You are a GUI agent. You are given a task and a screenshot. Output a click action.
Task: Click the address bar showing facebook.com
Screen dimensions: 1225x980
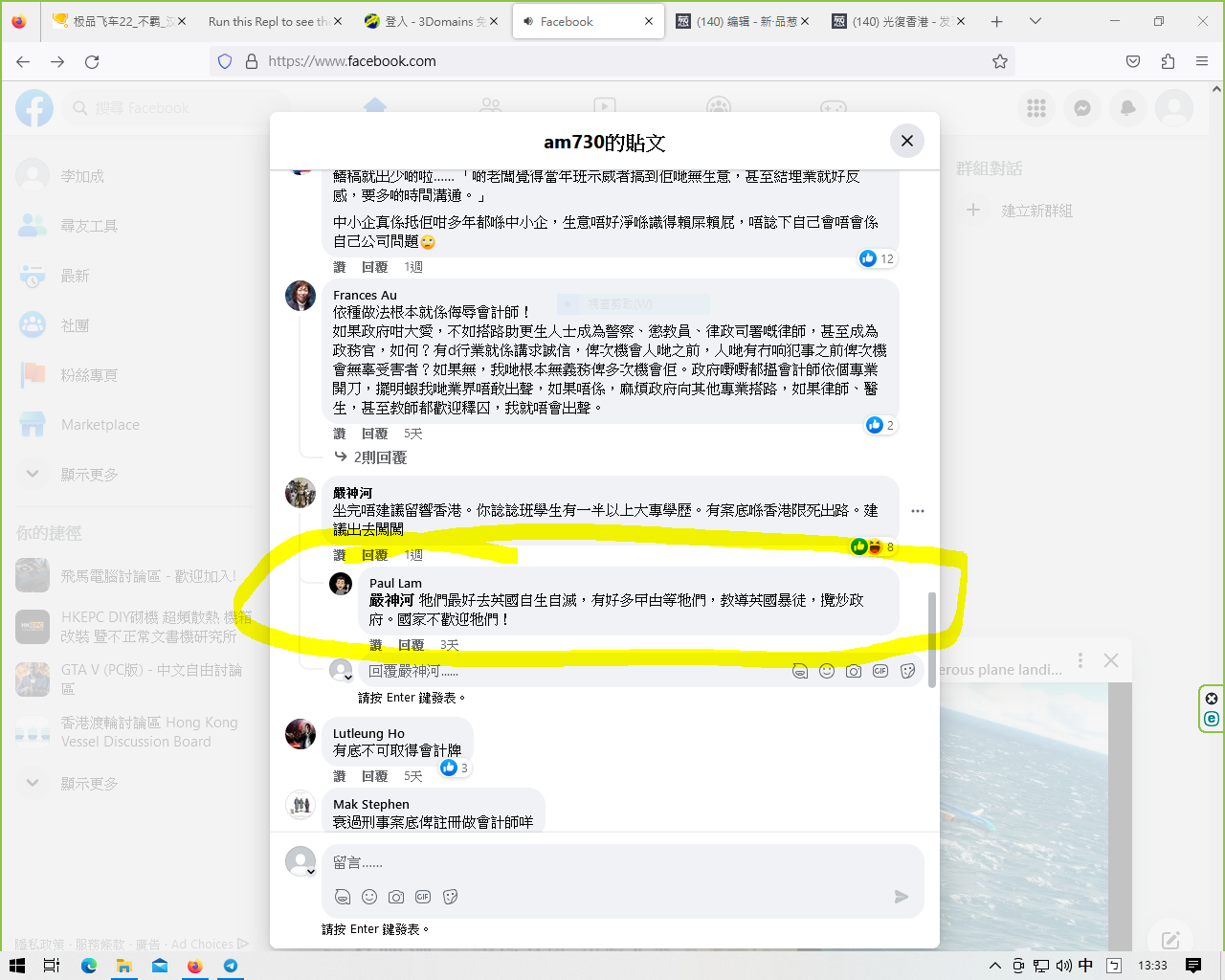click(x=612, y=61)
